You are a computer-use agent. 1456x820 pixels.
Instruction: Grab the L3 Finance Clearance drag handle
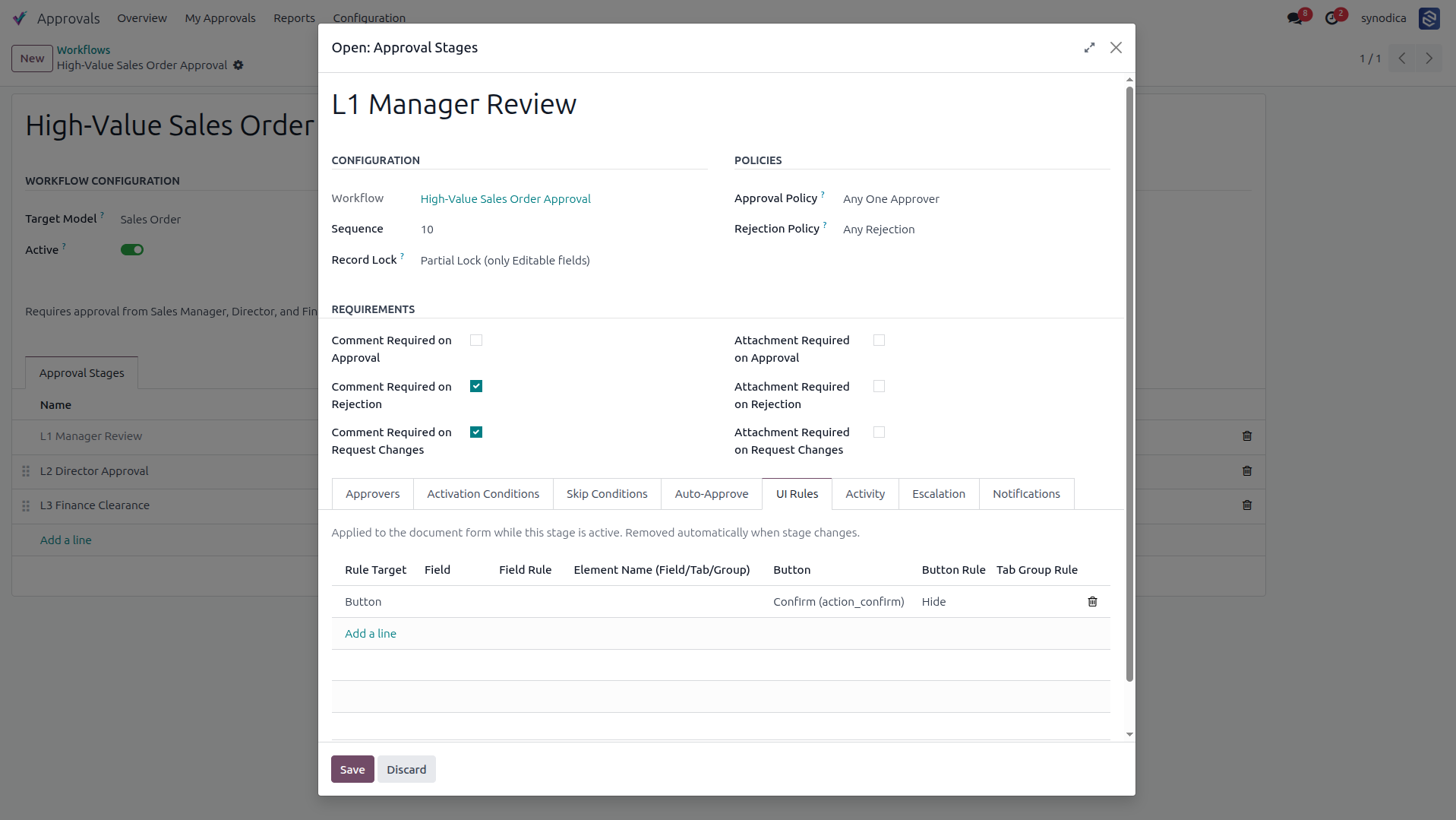tap(26, 505)
